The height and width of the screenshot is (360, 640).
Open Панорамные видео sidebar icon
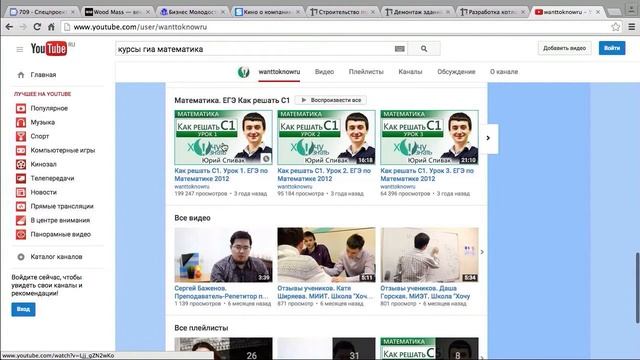[21, 234]
